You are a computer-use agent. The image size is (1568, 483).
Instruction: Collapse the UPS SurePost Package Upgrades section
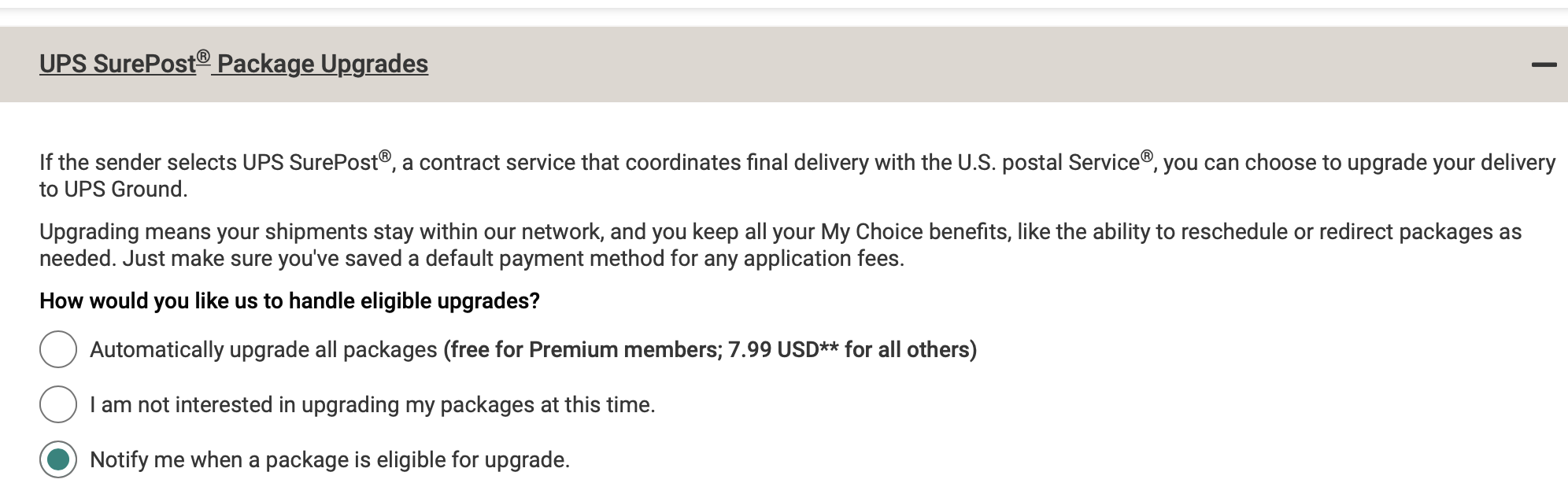coord(1544,65)
